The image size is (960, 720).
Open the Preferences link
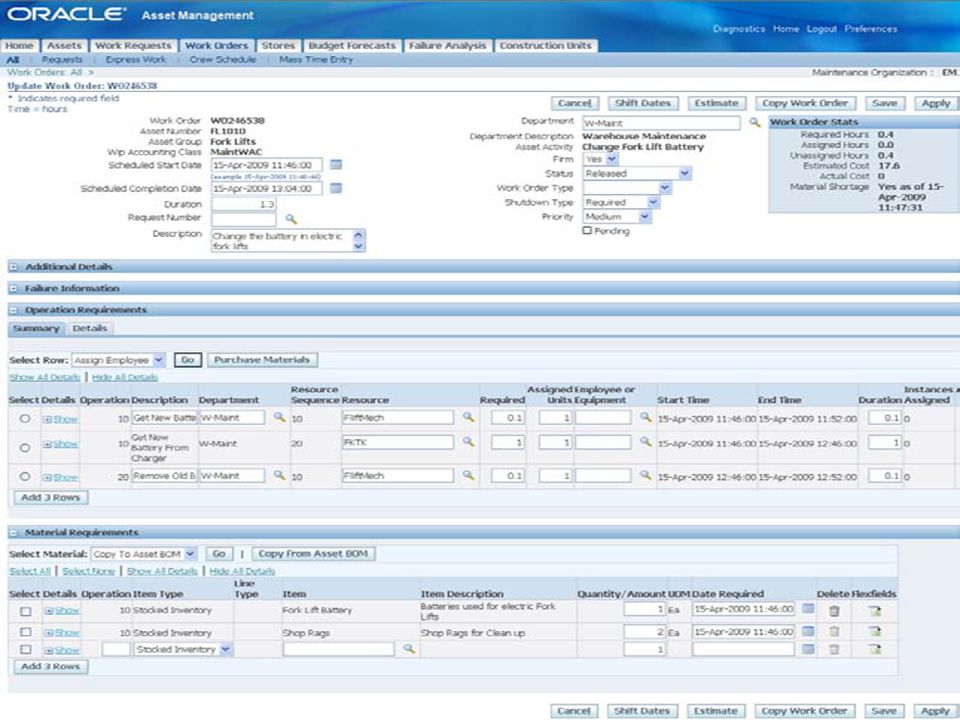[871, 29]
